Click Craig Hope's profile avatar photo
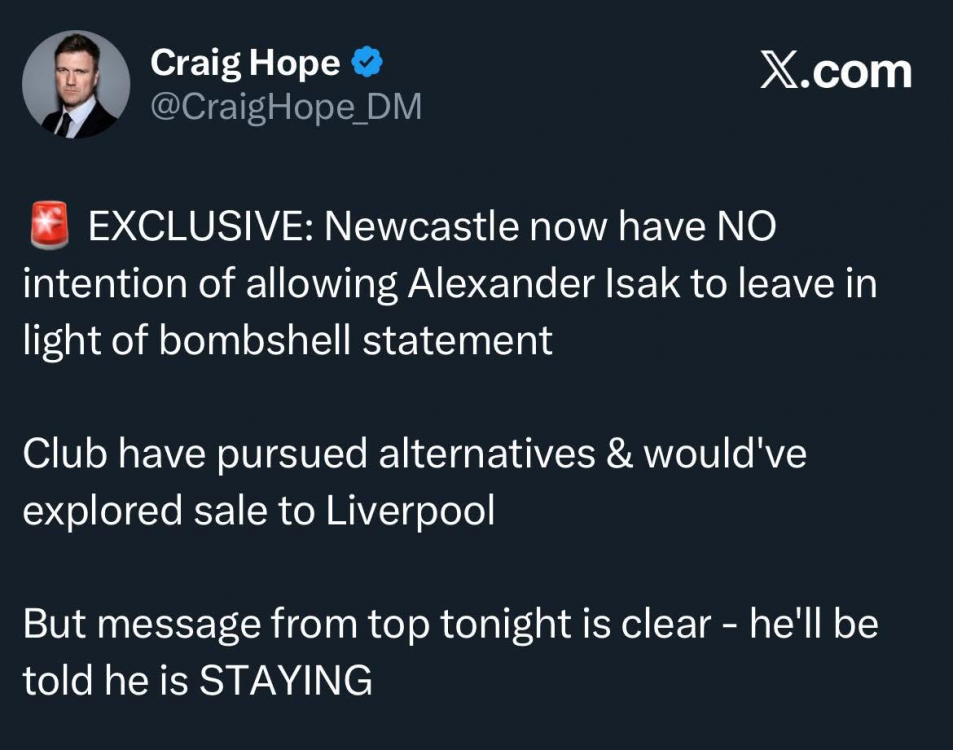This screenshot has height=750, width=953. [76, 84]
